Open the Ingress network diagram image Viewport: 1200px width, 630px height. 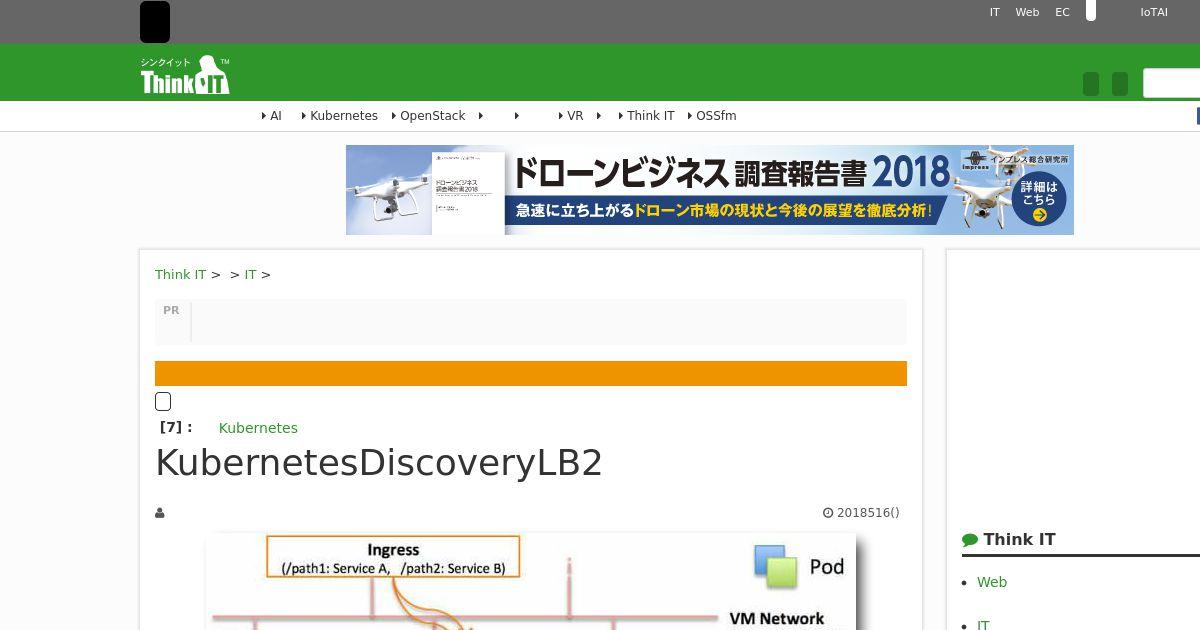[531, 581]
